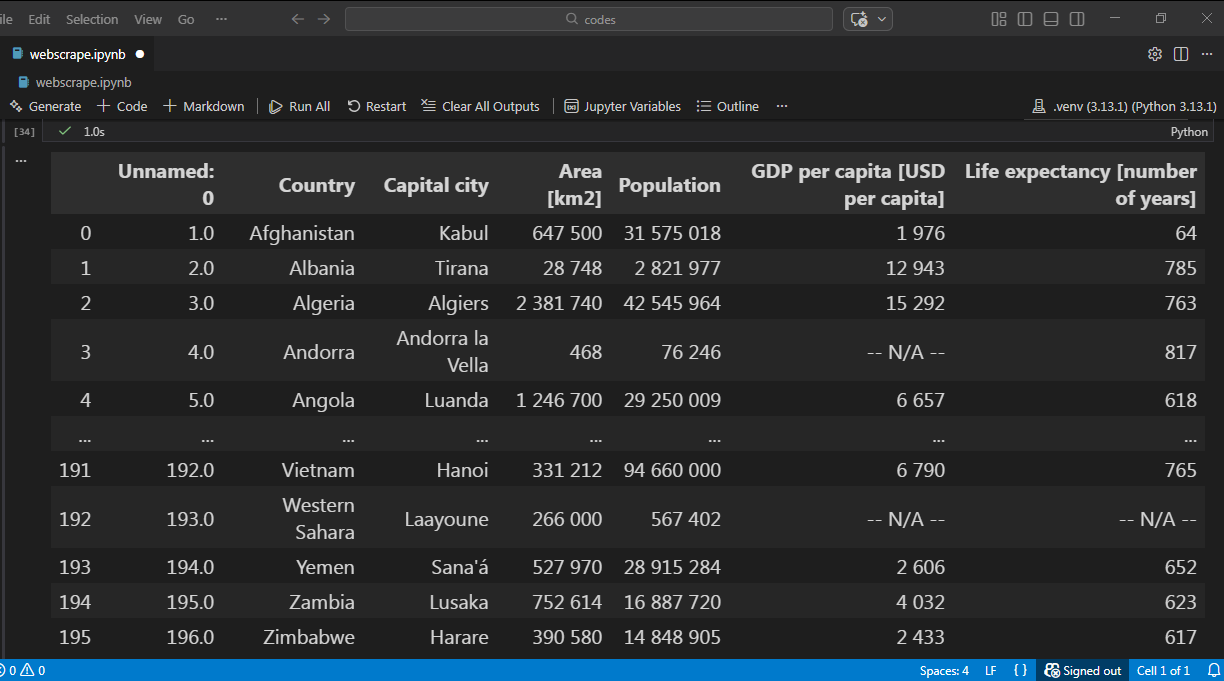Click Generate sparkle icon in toolbar
Screen dimensions: 1224x681
(16, 106)
